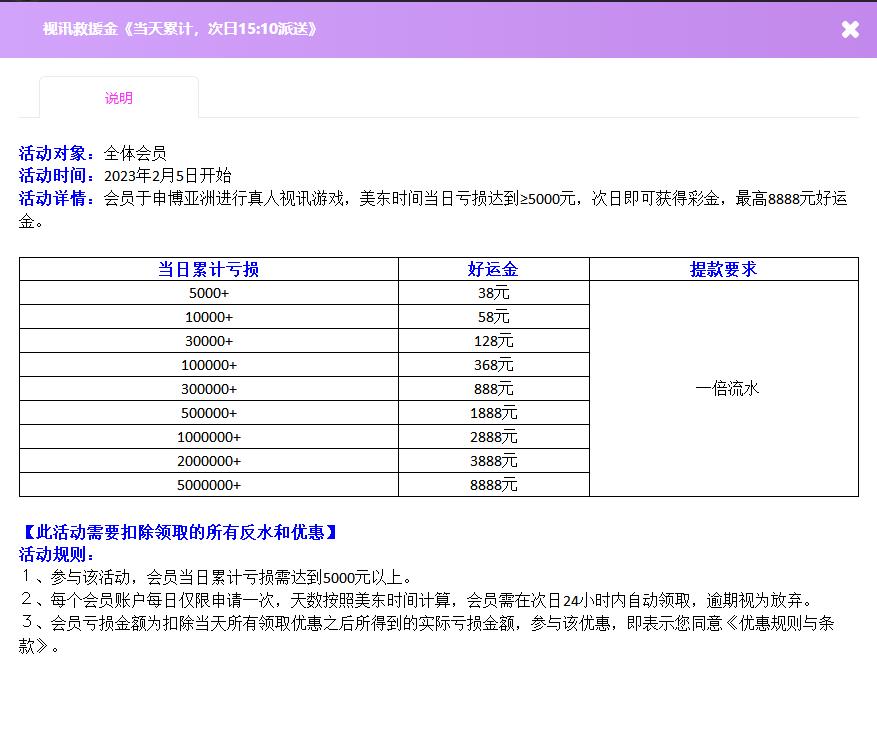This screenshot has width=877, height=749.
Task: Click the 视讯救援金 popup title text
Action: coord(180,29)
